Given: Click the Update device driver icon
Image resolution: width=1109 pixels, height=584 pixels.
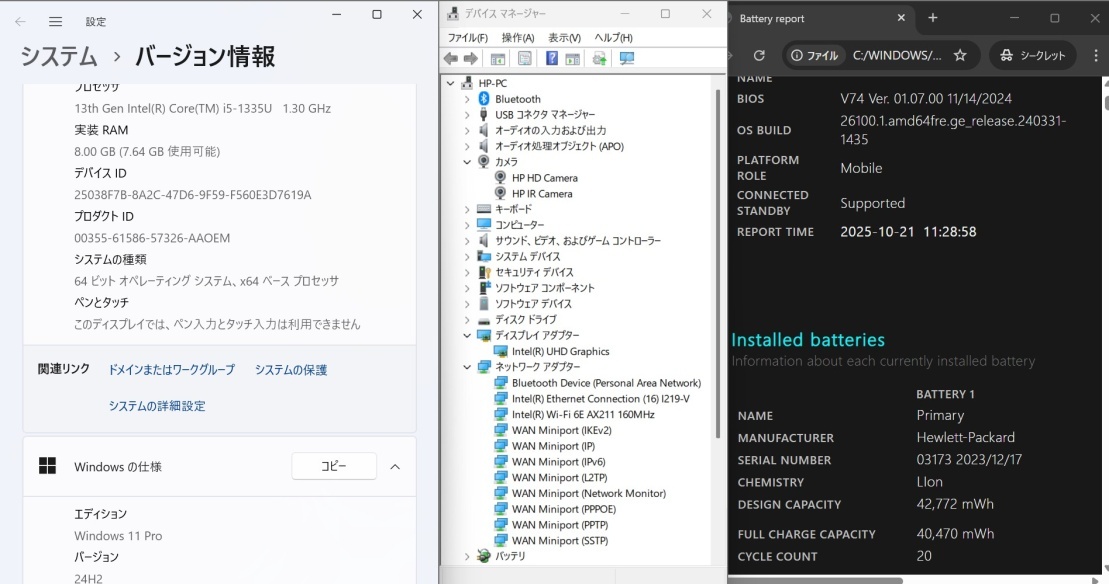Looking at the screenshot, I should click(600, 58).
